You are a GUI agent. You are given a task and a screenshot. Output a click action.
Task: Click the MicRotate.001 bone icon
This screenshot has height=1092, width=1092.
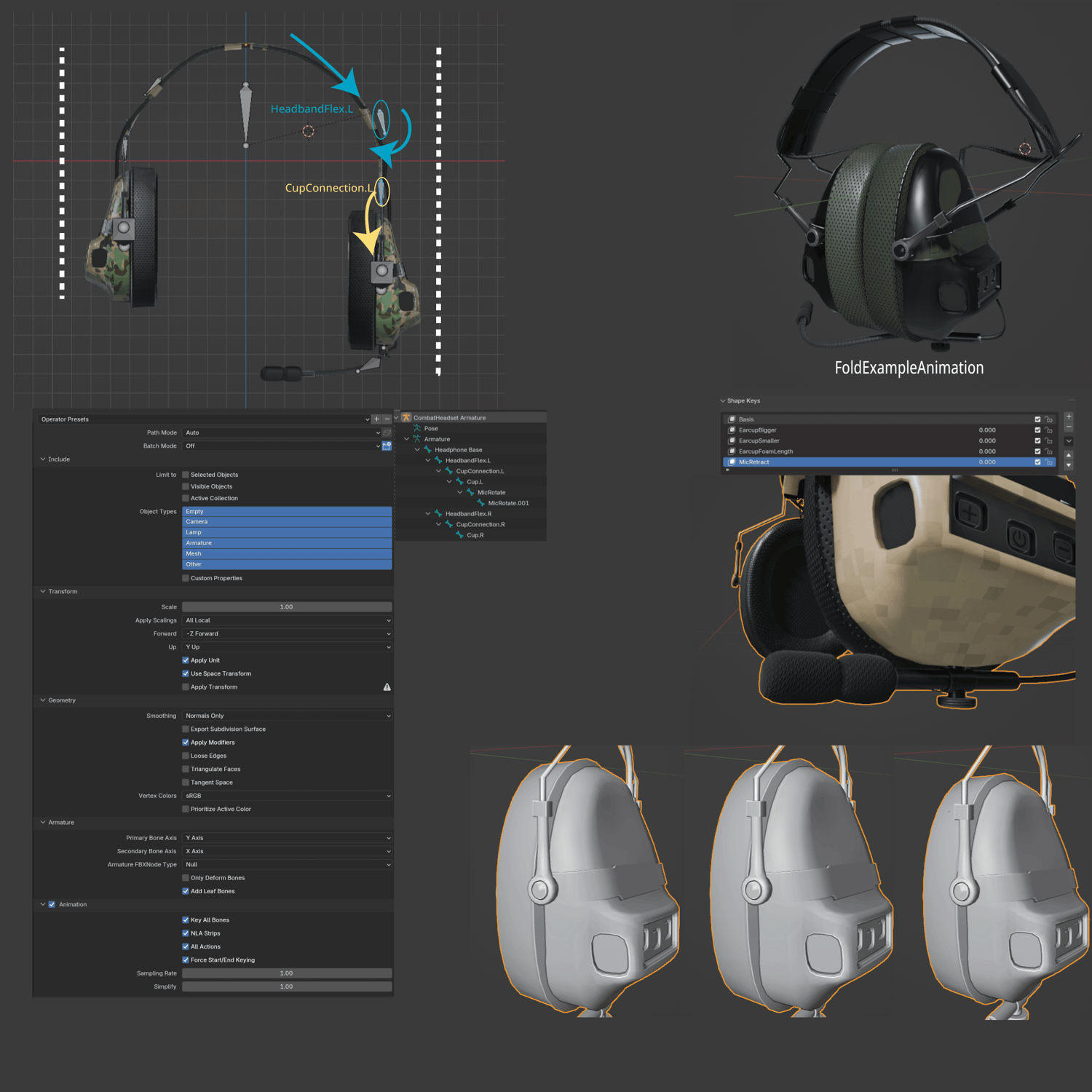click(x=481, y=503)
